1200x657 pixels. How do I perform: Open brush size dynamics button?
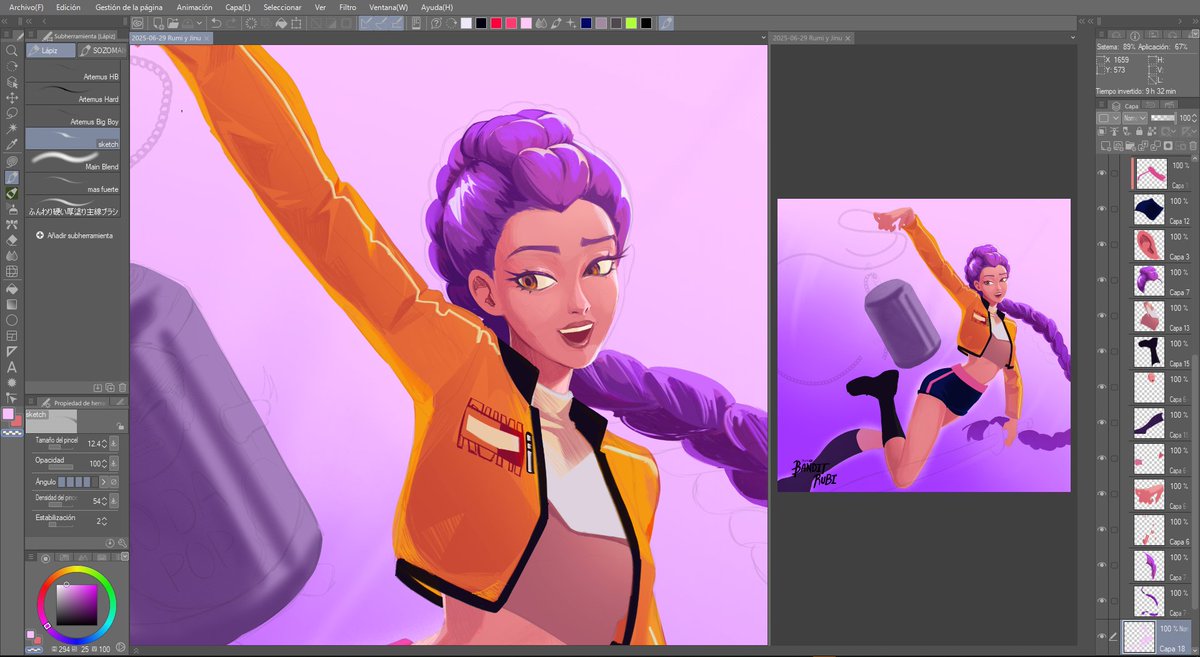tap(113, 443)
